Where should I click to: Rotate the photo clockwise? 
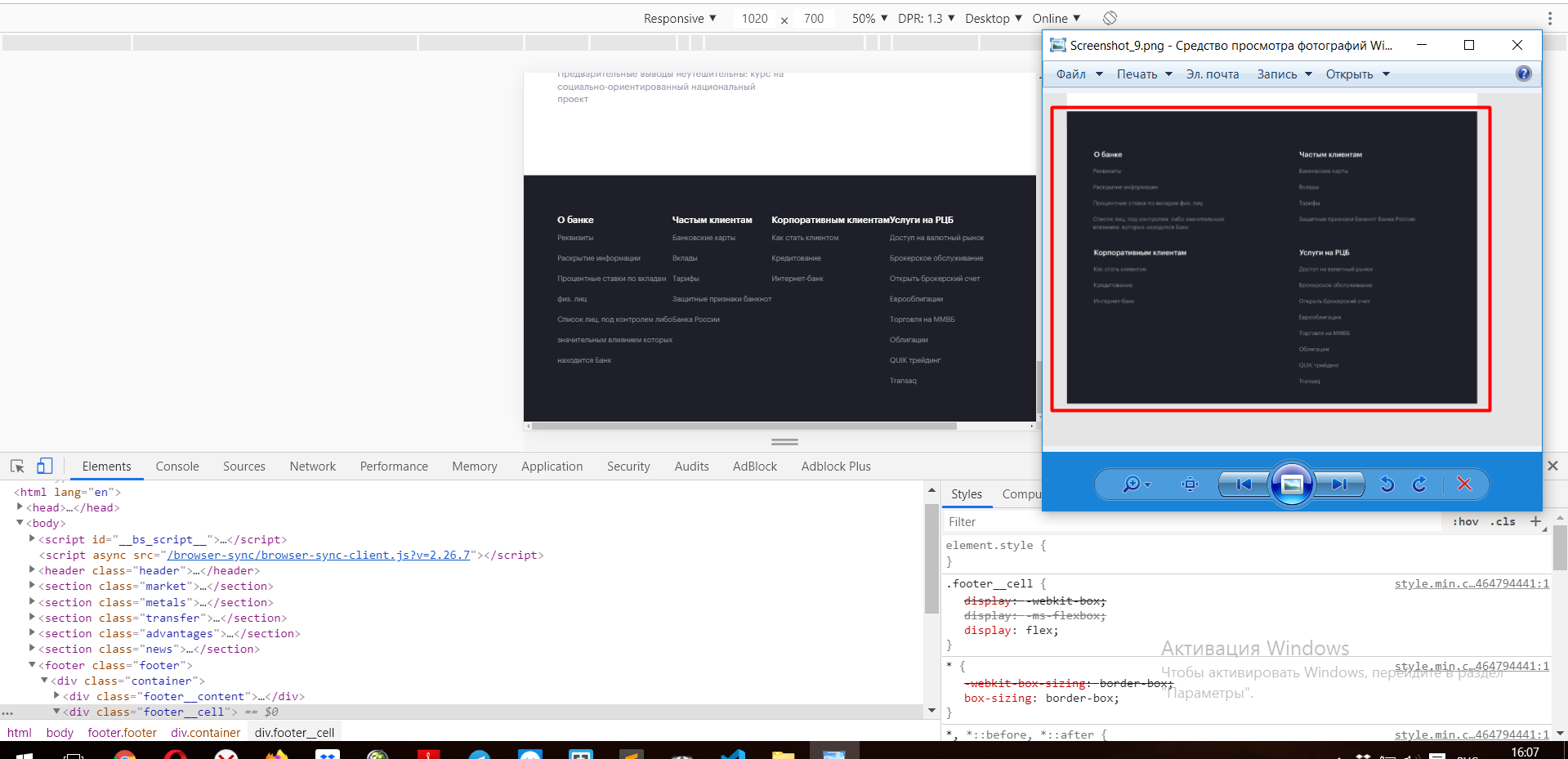coord(1419,484)
